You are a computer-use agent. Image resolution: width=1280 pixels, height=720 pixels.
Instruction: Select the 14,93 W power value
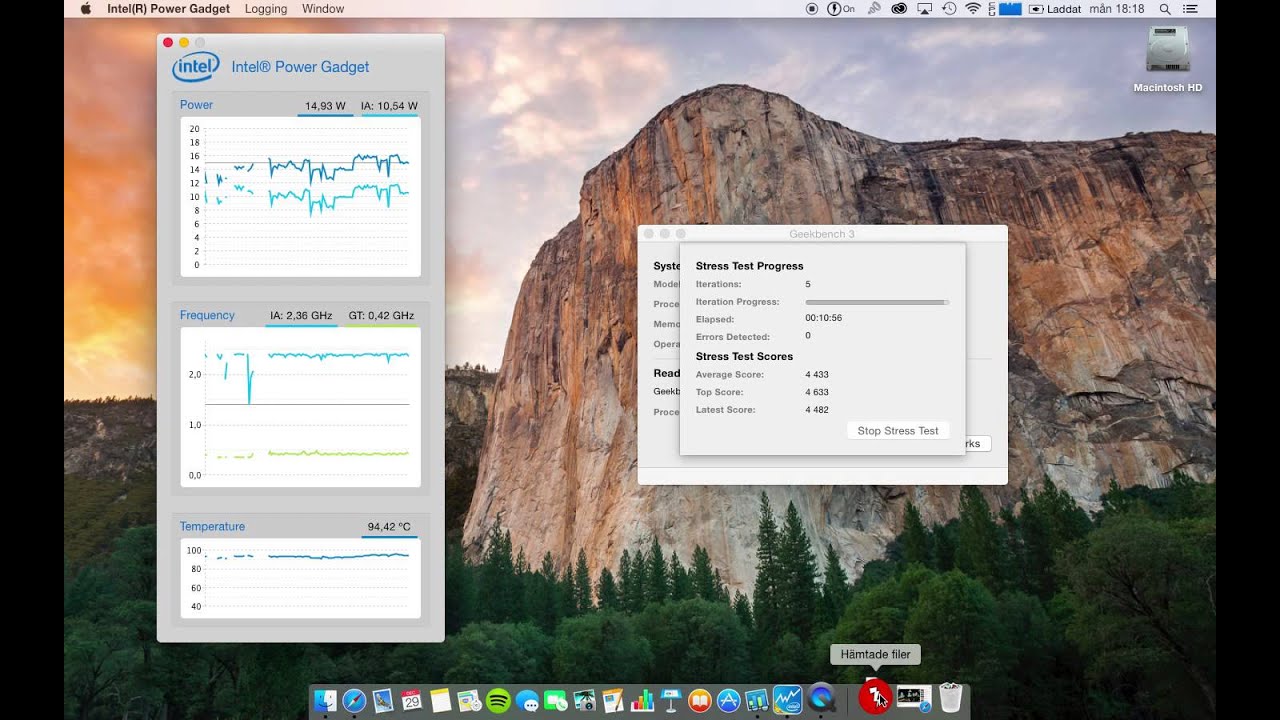pyautogui.click(x=325, y=106)
